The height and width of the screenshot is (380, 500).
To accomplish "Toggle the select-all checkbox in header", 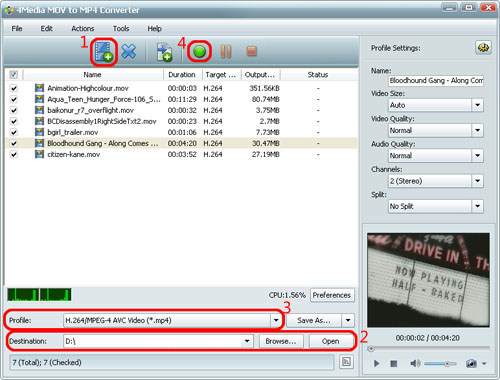I will click(14, 74).
